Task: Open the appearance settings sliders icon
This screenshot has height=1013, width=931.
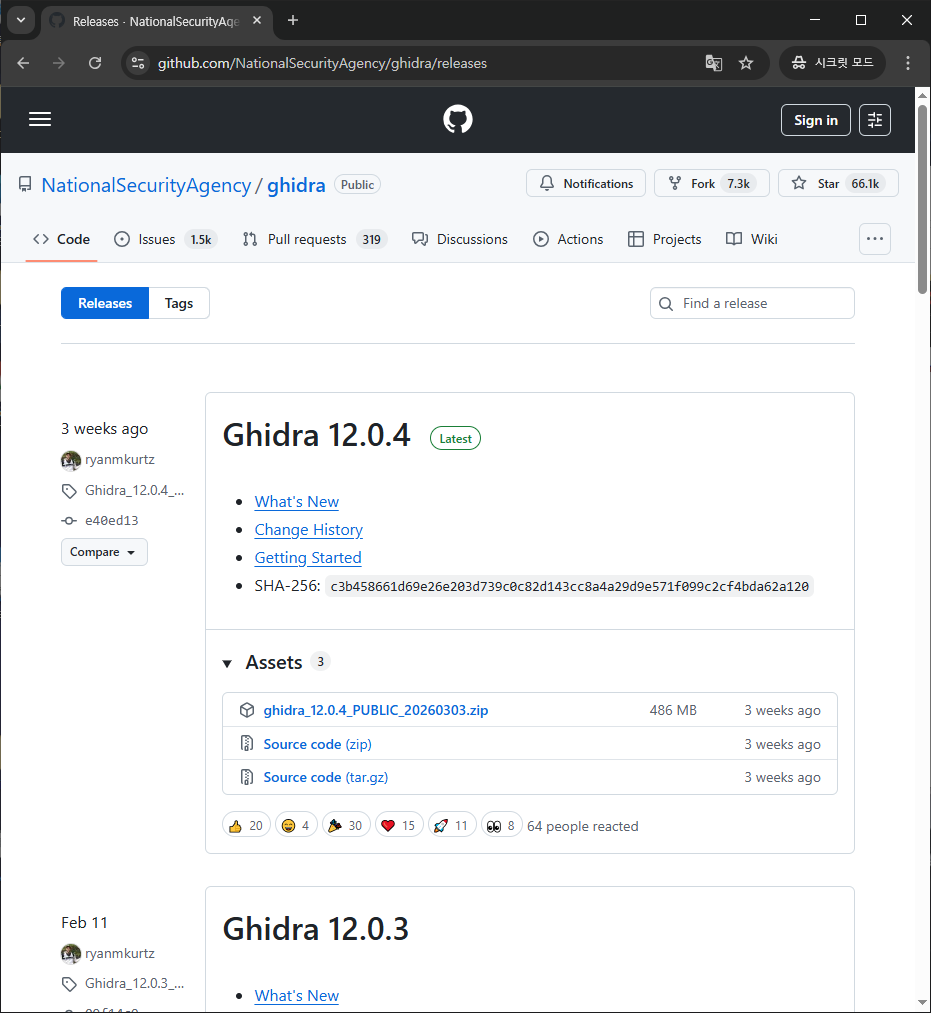Action: (x=875, y=120)
